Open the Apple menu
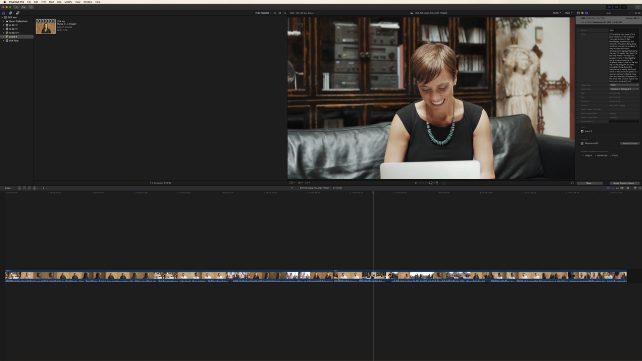 point(5,2)
